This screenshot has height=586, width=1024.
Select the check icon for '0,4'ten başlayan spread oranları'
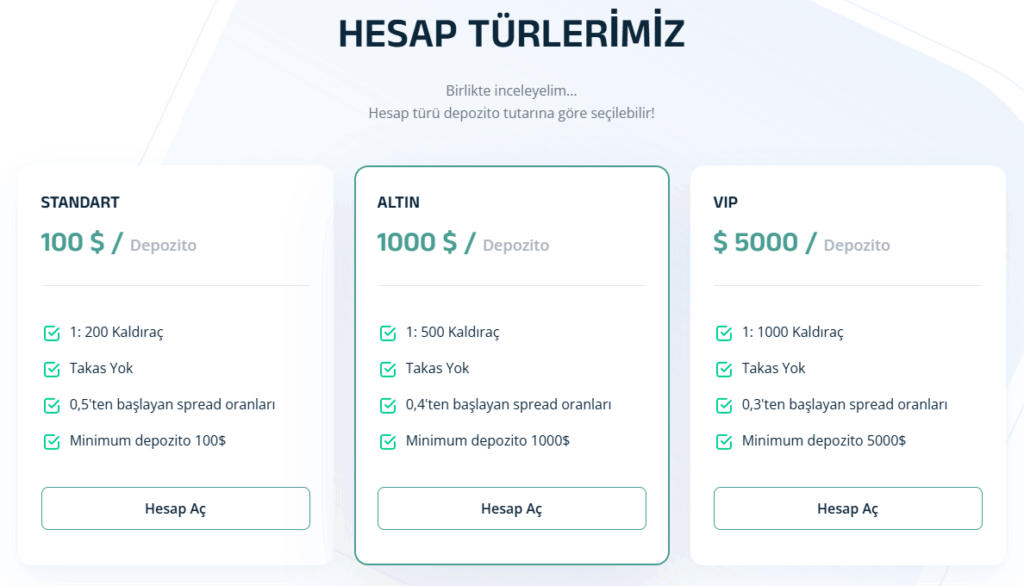click(x=386, y=404)
